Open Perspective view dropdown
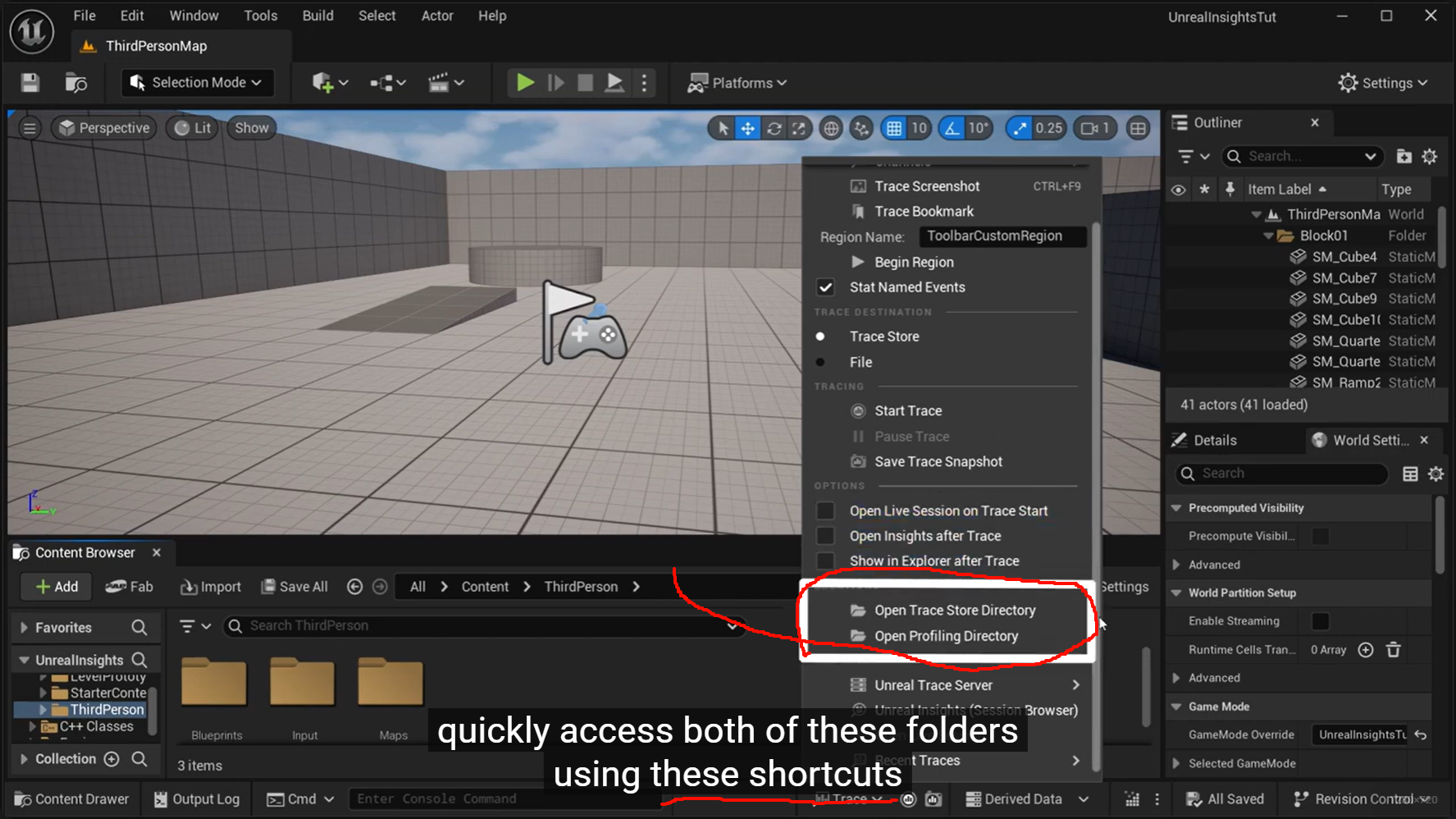The height and width of the screenshot is (819, 1456). pyautogui.click(x=104, y=128)
